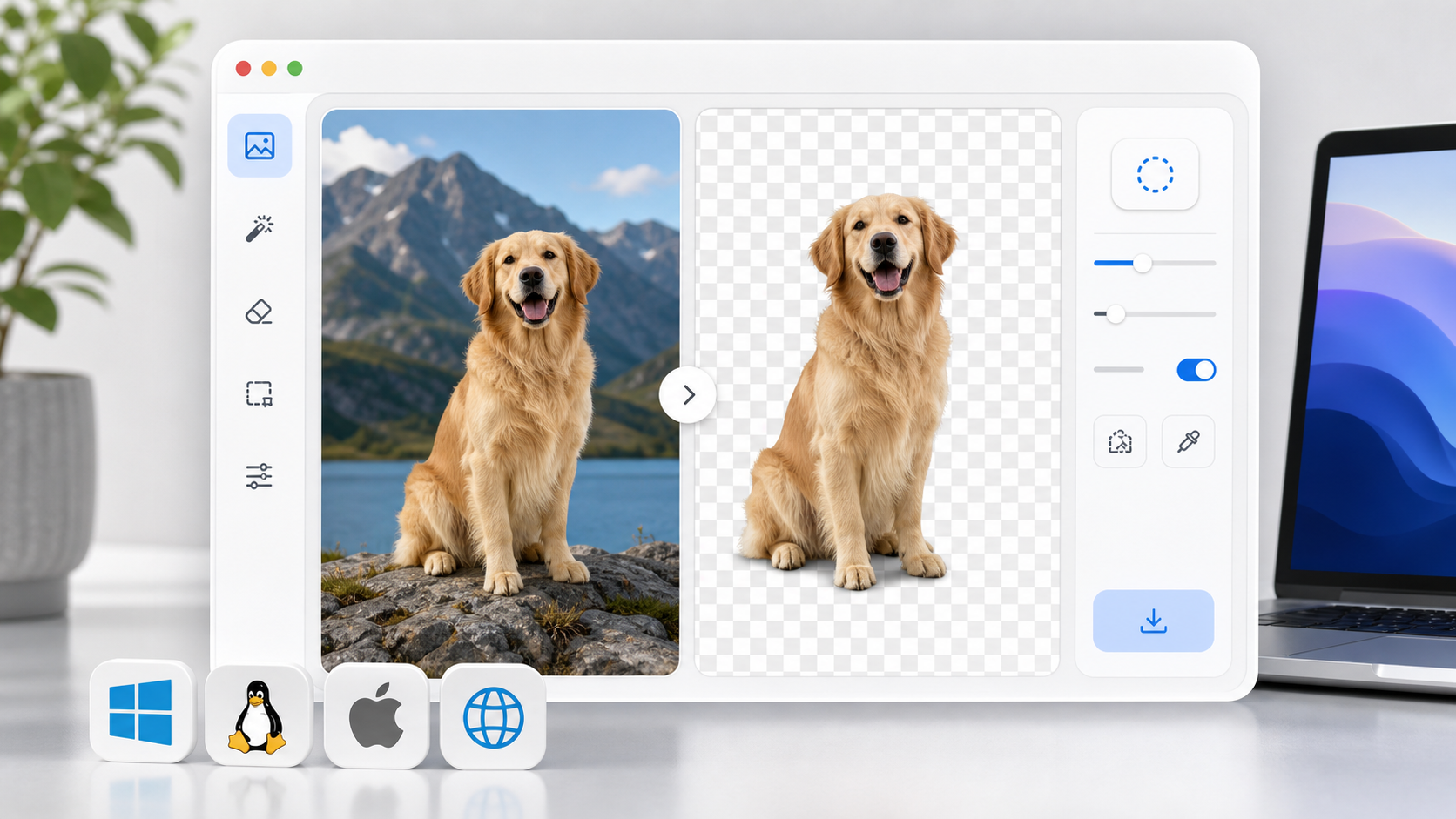Click the second slider's handle
Screen dimensions: 1456x819
[x=1116, y=314]
